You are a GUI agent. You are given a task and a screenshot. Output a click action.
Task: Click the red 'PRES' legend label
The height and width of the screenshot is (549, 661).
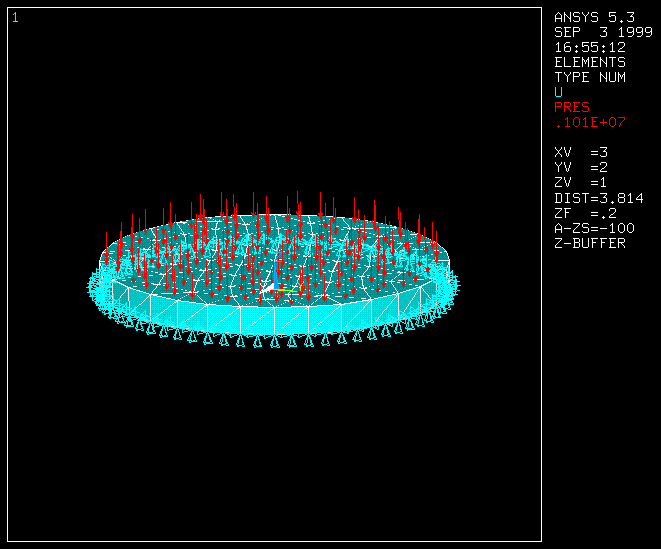[572, 108]
